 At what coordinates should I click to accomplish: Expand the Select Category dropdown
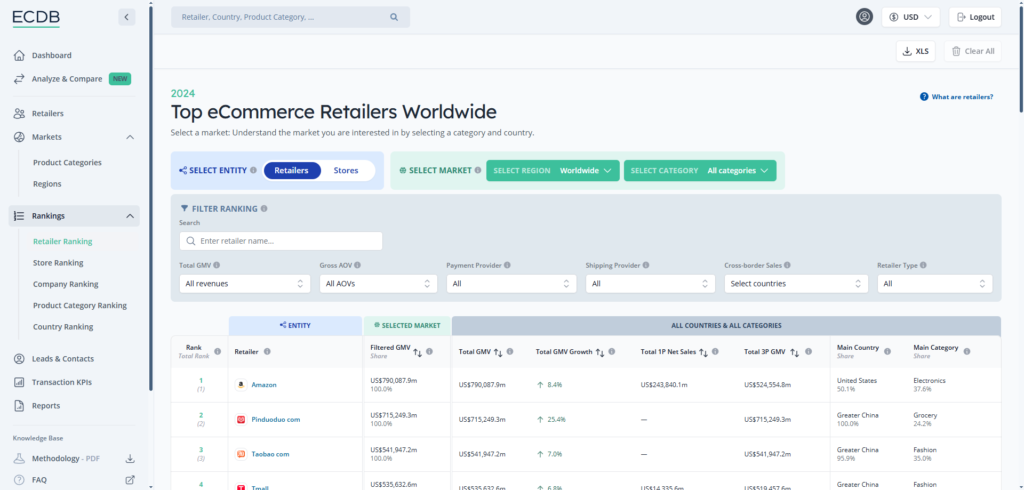tap(700, 171)
